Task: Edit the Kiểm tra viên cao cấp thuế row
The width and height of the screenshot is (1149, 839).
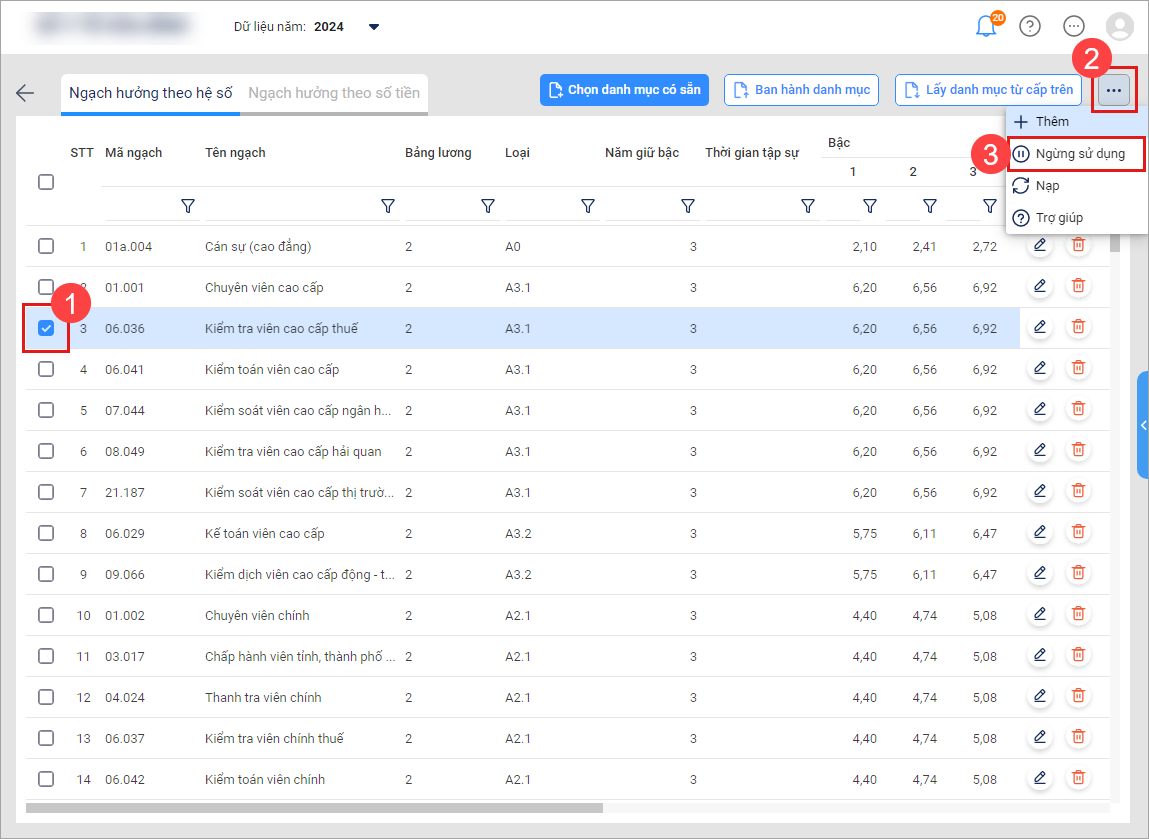Action: pos(1040,328)
